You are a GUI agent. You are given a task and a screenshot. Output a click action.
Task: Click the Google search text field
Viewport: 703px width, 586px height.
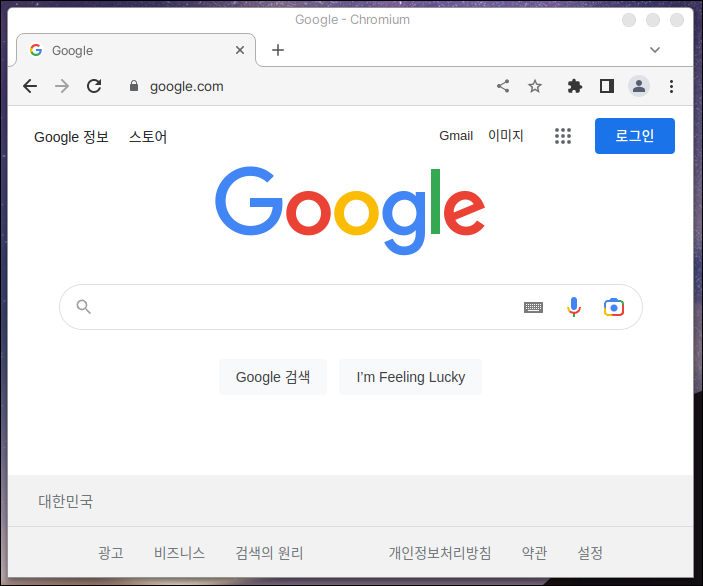tap(300, 307)
